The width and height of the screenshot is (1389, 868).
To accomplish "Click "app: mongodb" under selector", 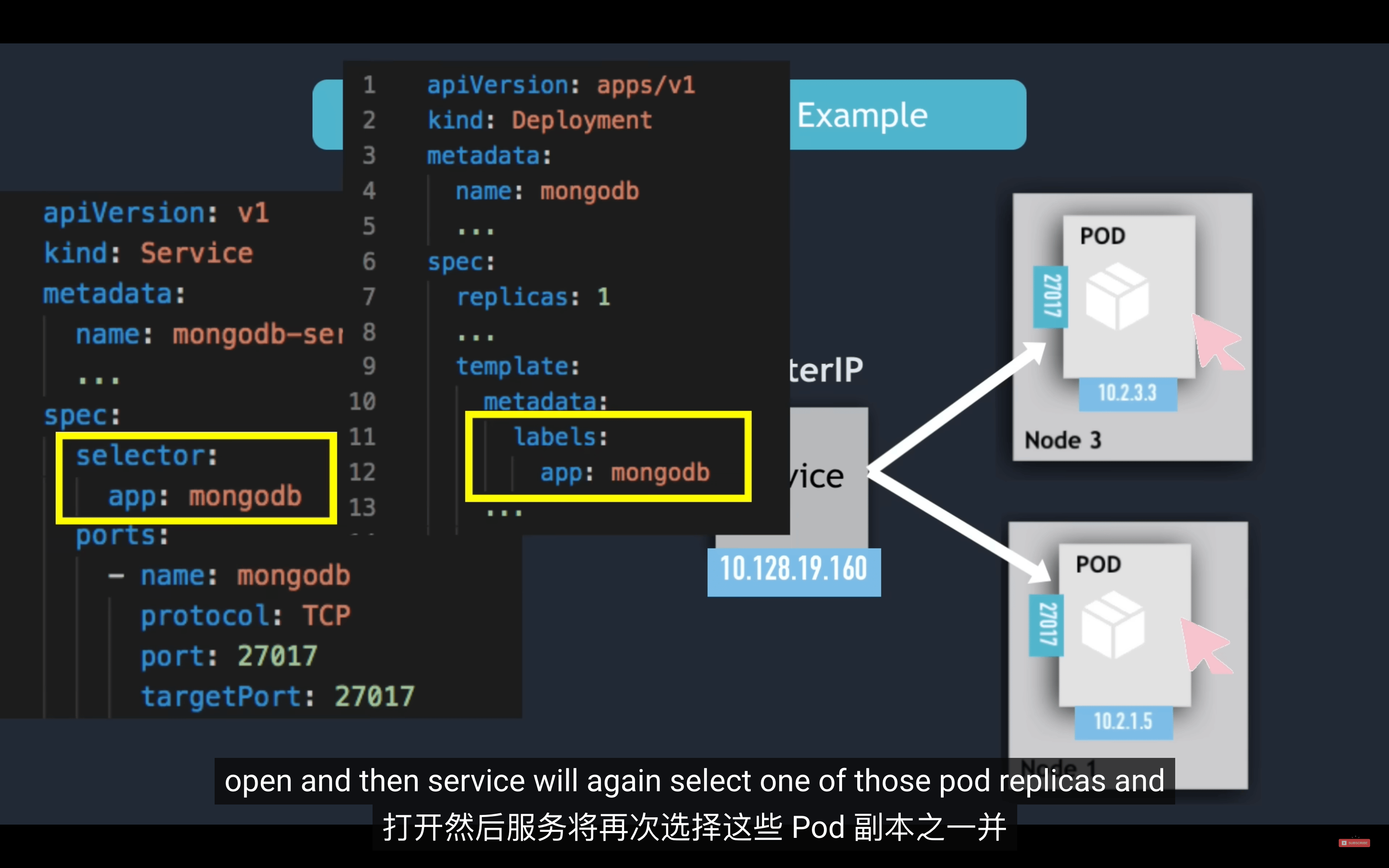I will point(205,497).
